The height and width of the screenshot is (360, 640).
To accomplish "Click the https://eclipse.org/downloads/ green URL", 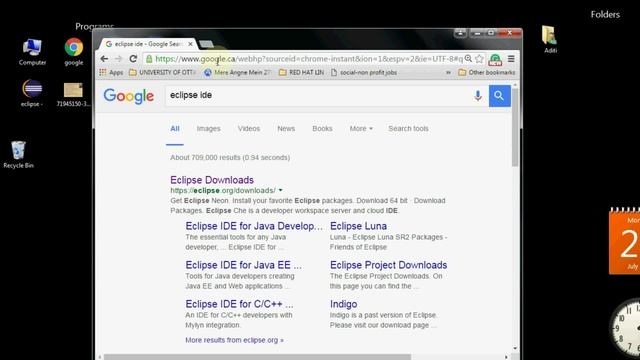I will 223,191.
